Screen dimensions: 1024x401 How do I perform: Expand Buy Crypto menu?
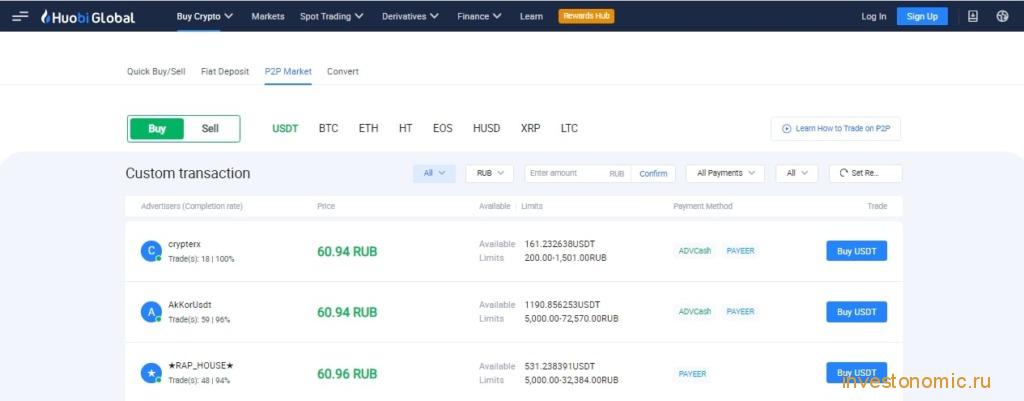pyautogui.click(x=204, y=16)
